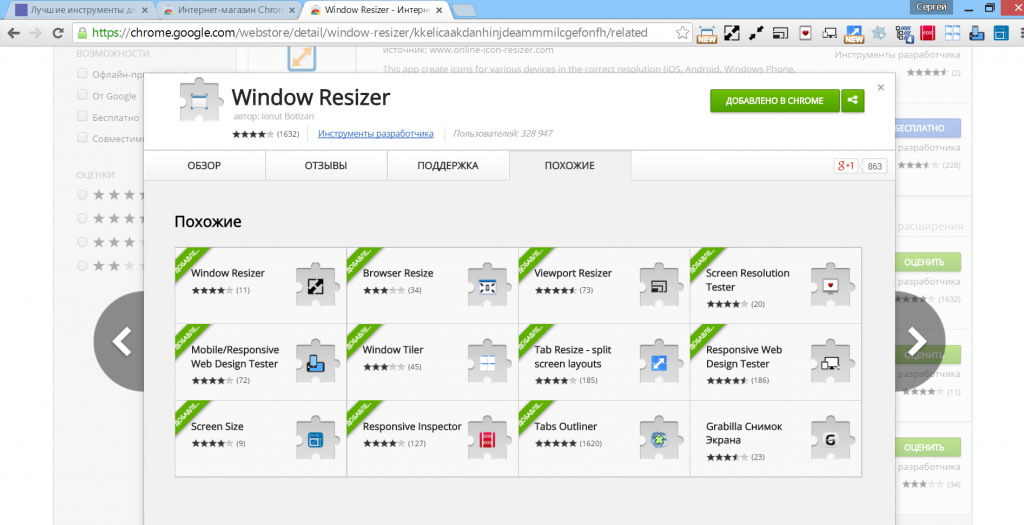The width and height of the screenshot is (1024, 525).
Task: Open the Screen Size extension title
Action: pos(217,426)
